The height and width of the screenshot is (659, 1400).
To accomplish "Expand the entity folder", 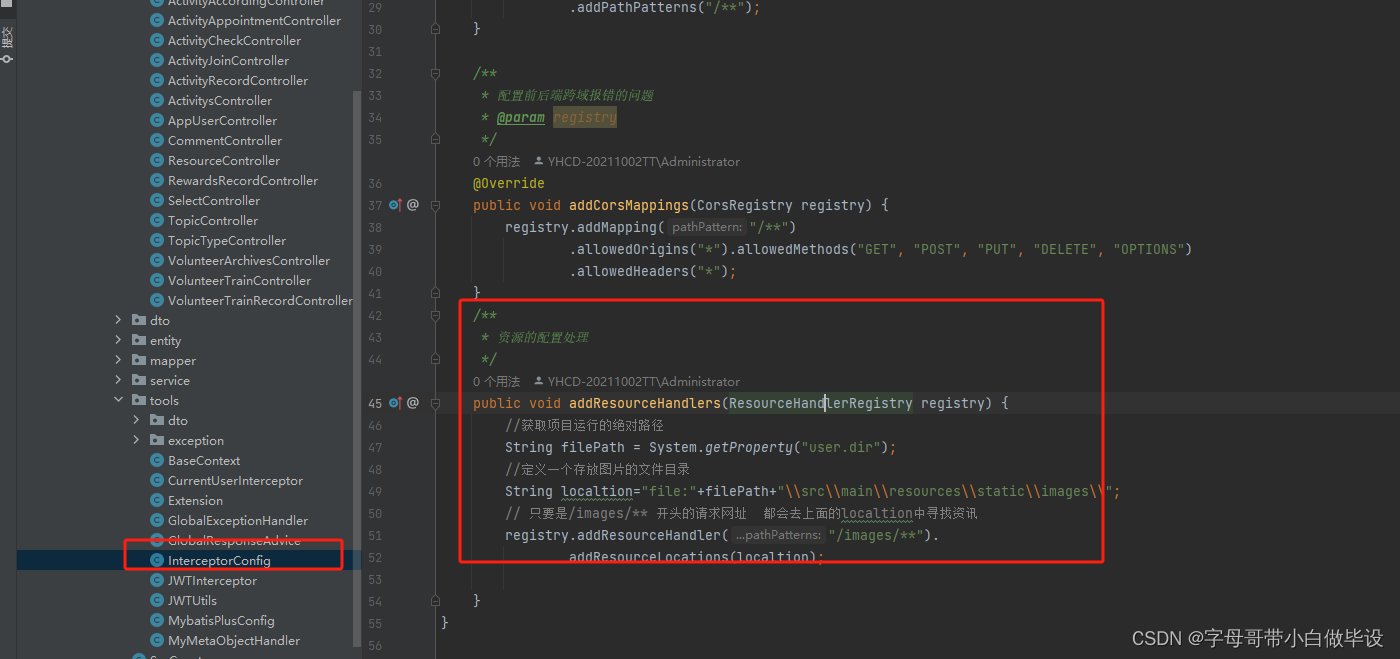I will point(119,340).
